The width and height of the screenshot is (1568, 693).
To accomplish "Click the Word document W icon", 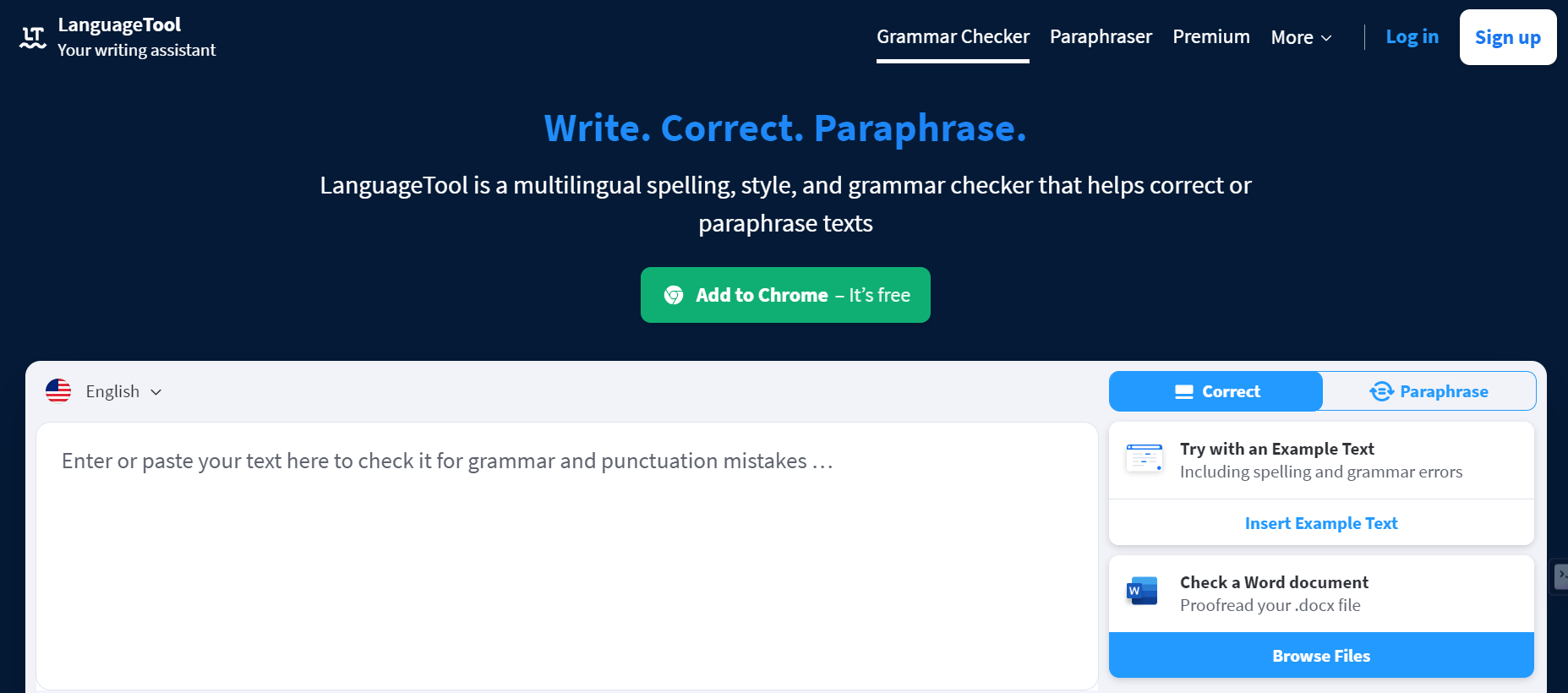I will point(1141,591).
